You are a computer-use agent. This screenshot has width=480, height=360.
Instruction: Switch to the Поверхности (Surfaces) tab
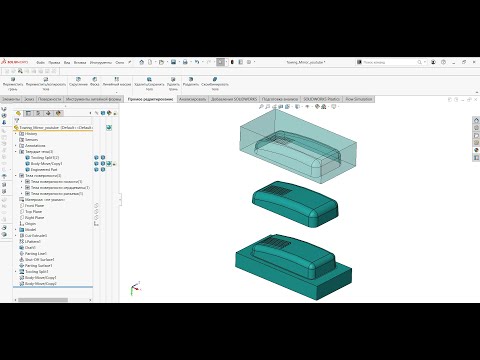pyautogui.click(x=50, y=99)
